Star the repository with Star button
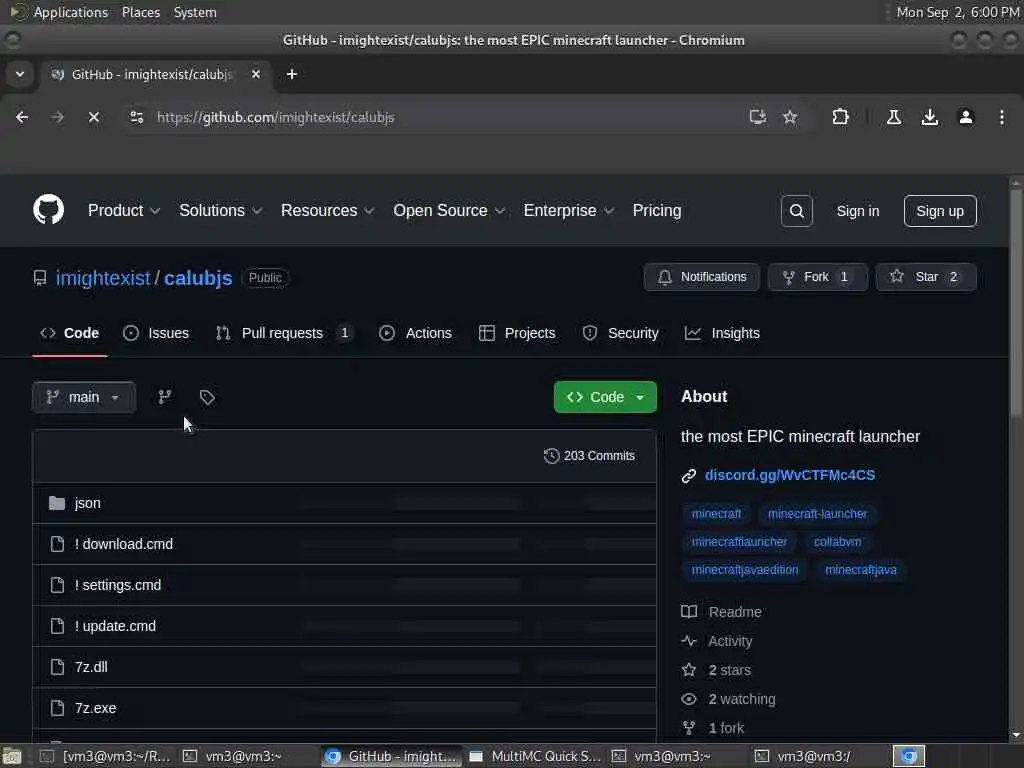This screenshot has width=1024, height=768. (x=925, y=277)
